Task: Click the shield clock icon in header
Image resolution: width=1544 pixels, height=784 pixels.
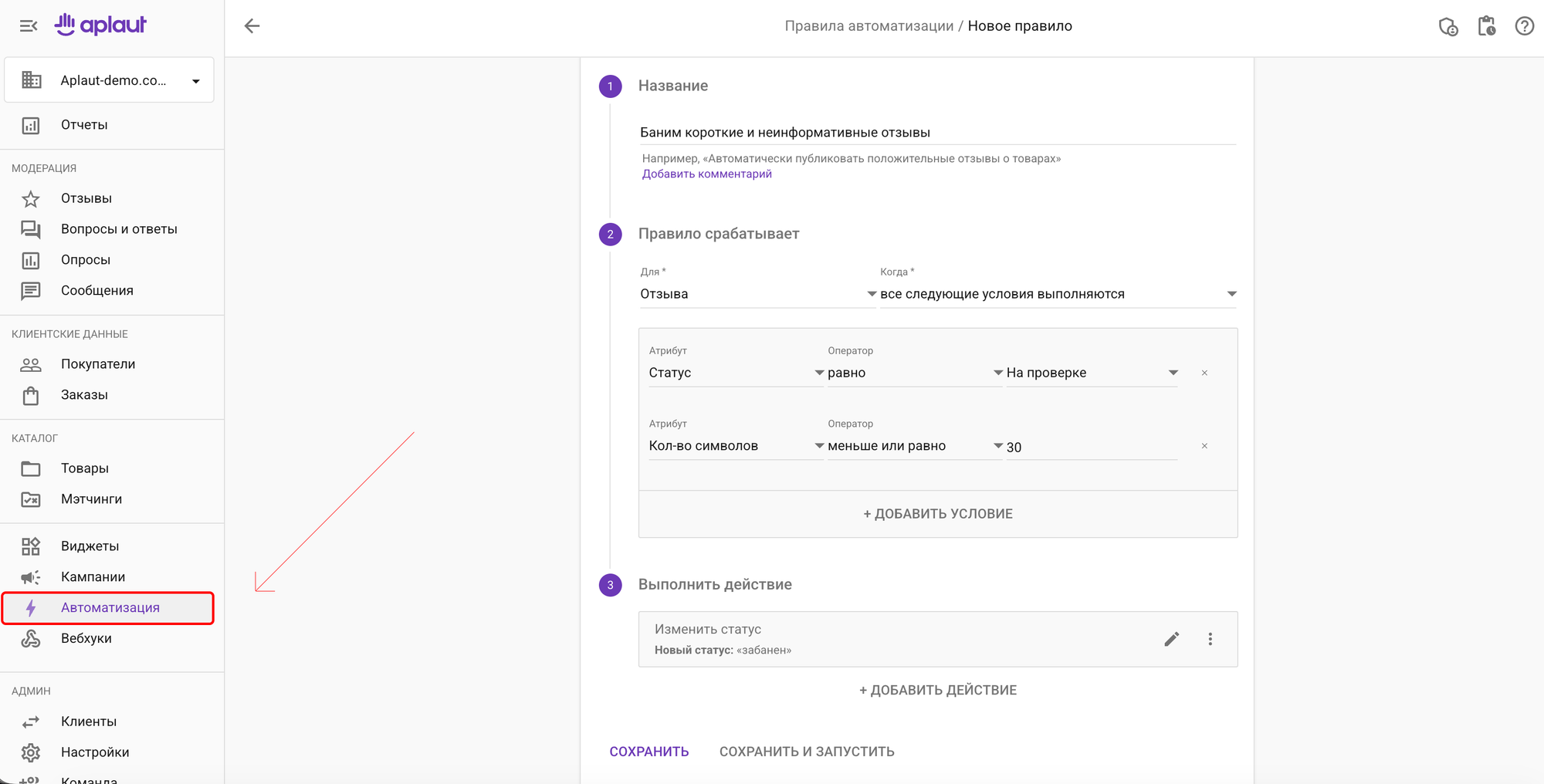Action: click(x=1448, y=26)
